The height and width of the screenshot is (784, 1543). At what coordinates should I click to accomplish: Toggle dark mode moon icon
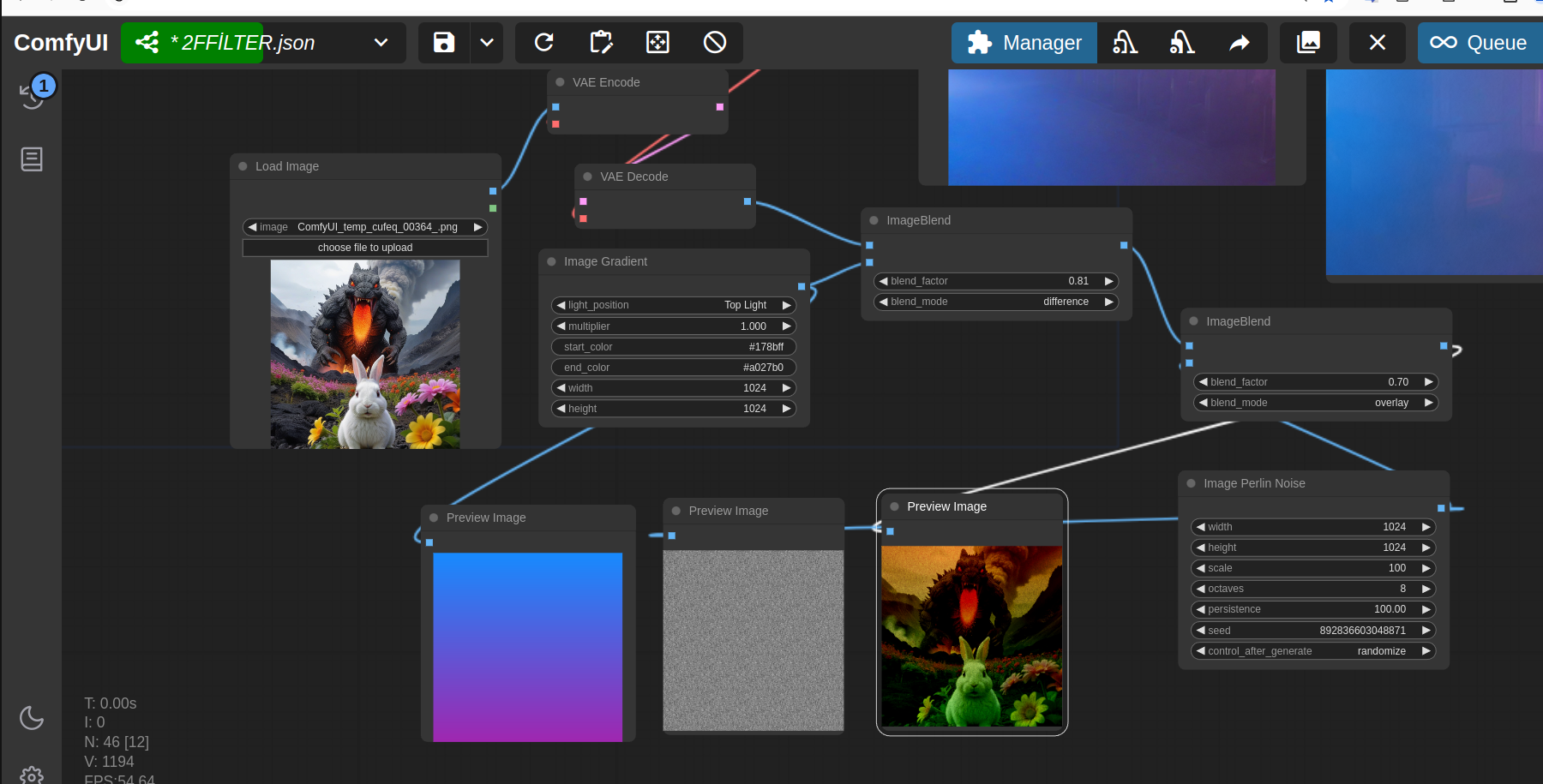pos(32,717)
